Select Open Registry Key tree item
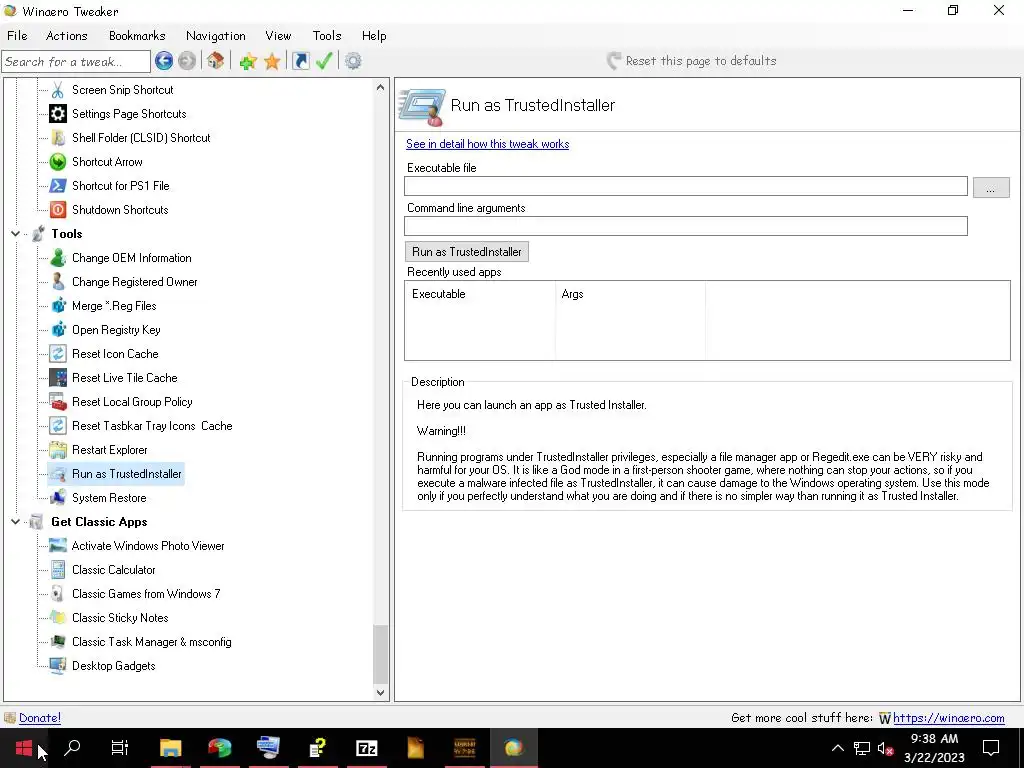This screenshot has height=768, width=1024. coord(116,330)
